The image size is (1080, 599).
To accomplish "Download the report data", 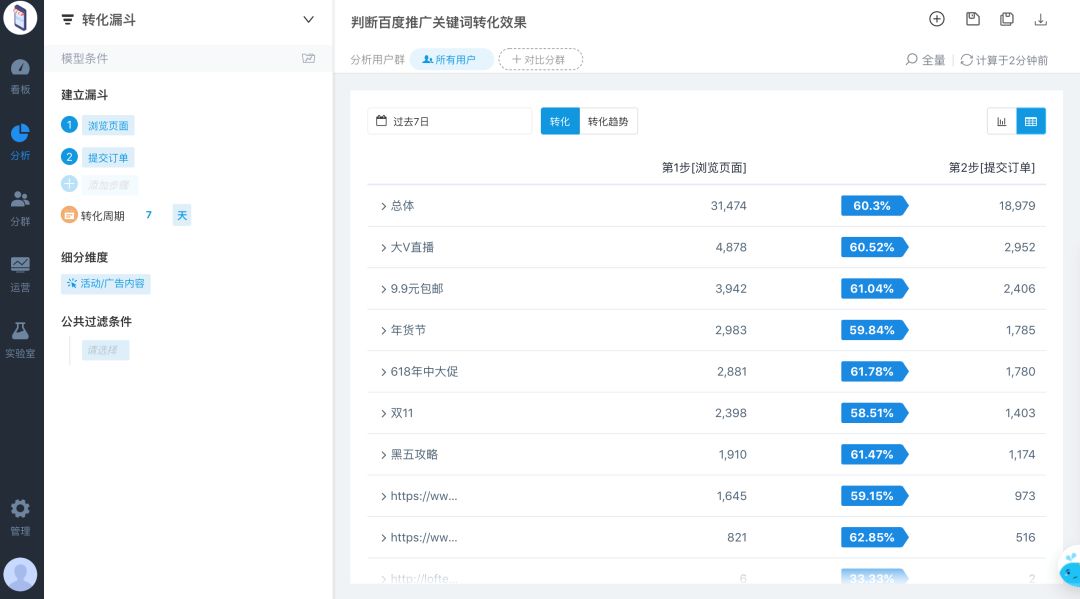I will click(x=1041, y=19).
